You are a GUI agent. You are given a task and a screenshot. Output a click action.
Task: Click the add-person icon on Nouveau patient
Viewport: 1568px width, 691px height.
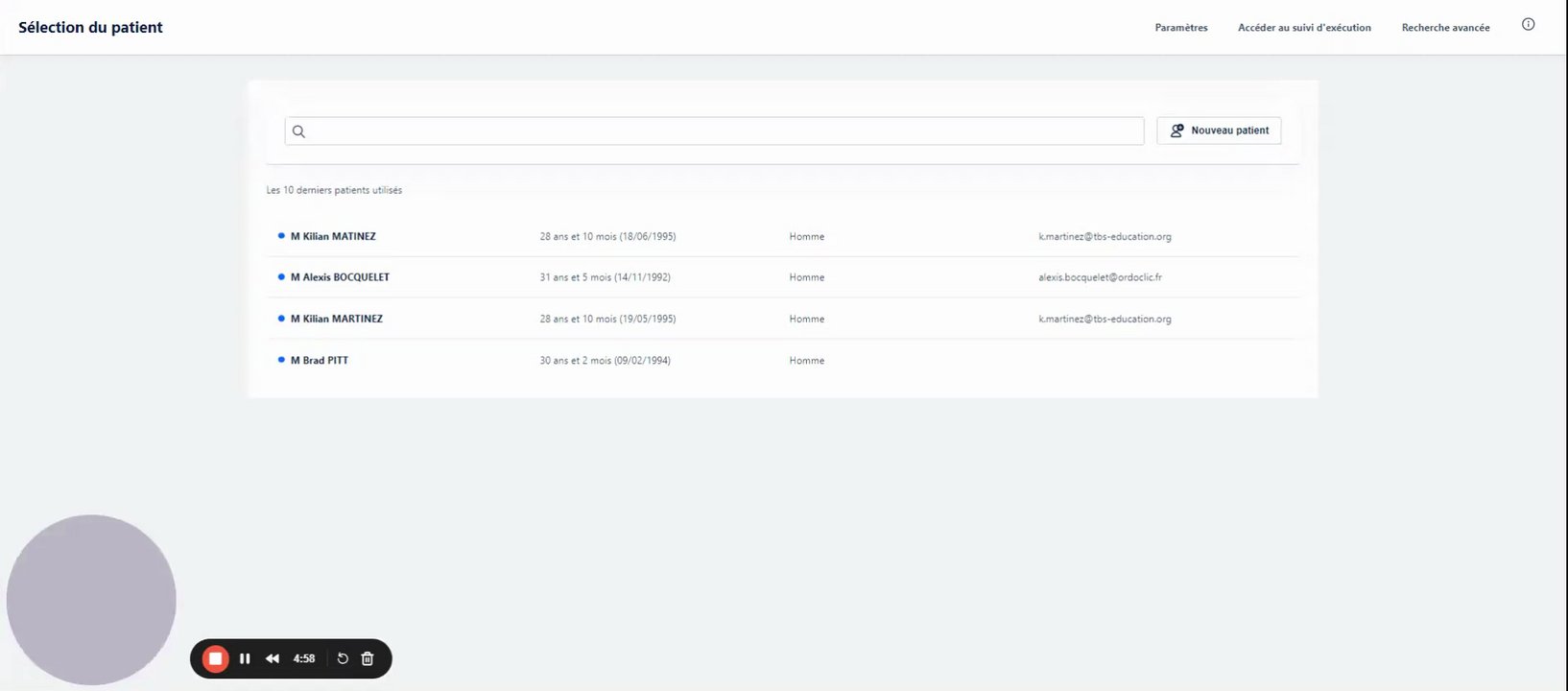[1176, 131]
